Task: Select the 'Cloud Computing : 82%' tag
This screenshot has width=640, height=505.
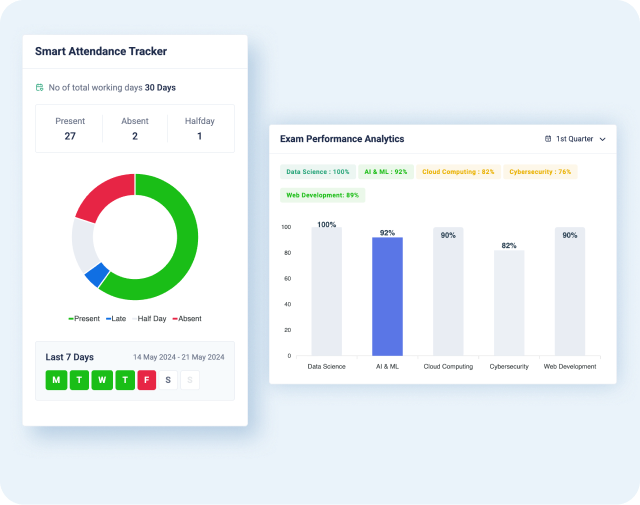Action: point(458,172)
